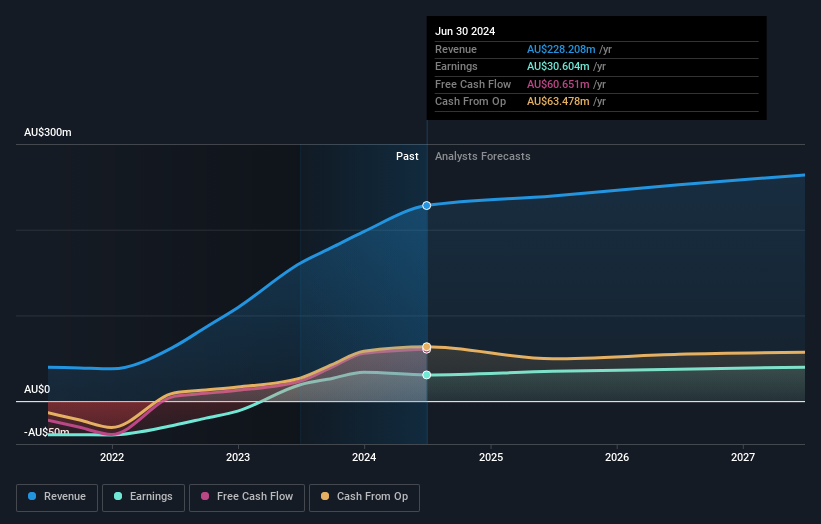The height and width of the screenshot is (524, 821).
Task: Click the -AU$50m y-axis label
Action: 47,432
